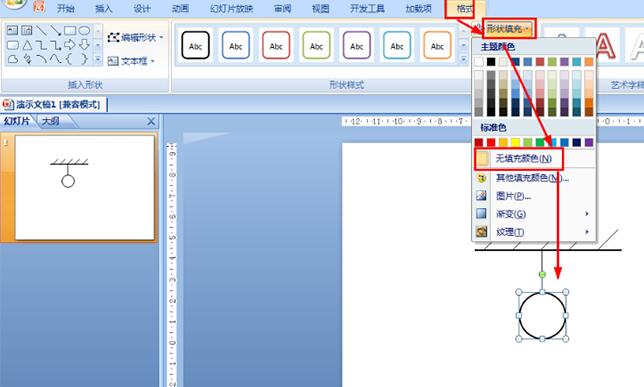Open the 格式 ribbon tab
Screen dimensions: 644x387
pos(465,8)
